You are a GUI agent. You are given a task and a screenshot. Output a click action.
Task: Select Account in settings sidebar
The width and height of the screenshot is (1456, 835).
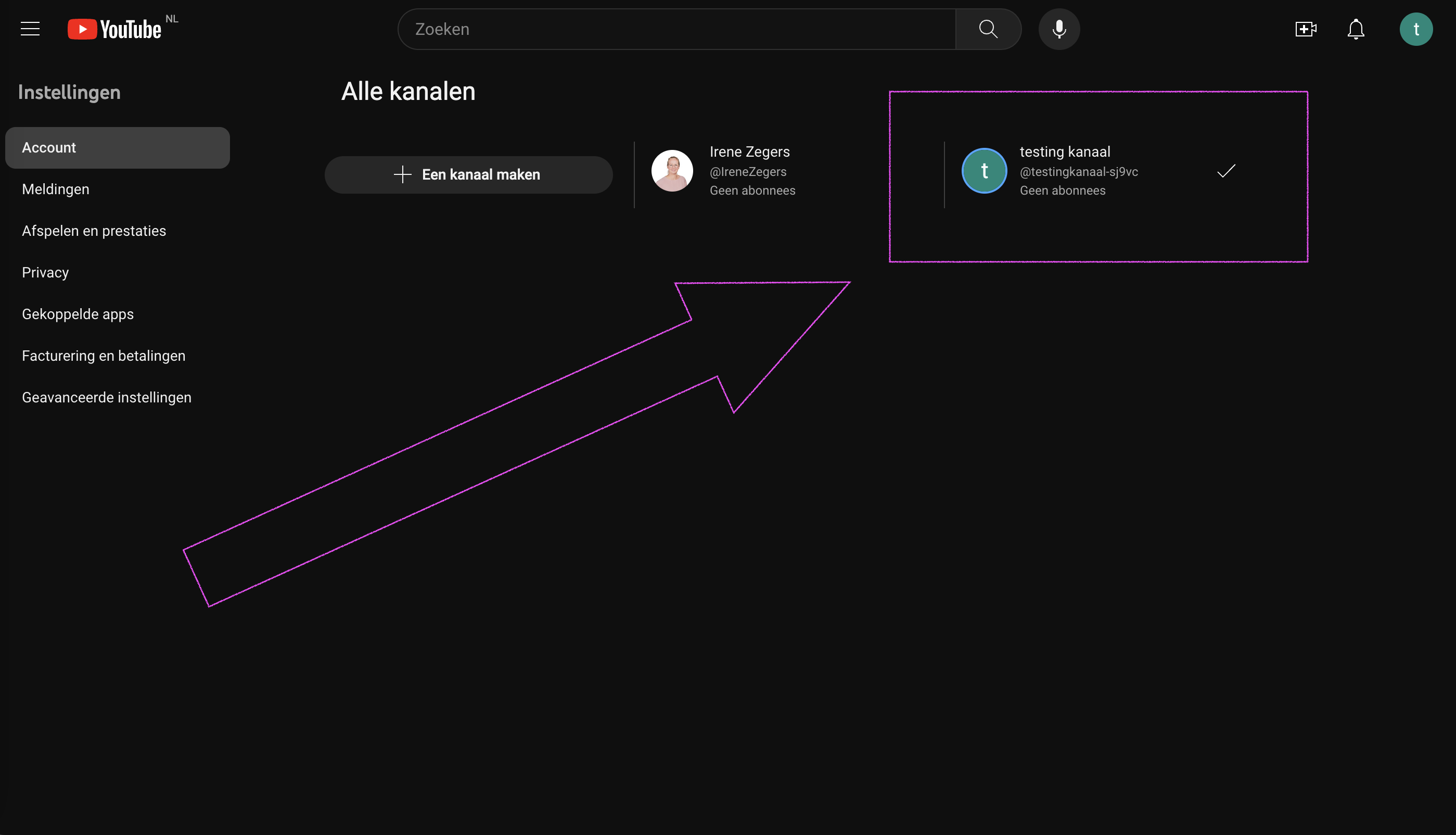118,147
